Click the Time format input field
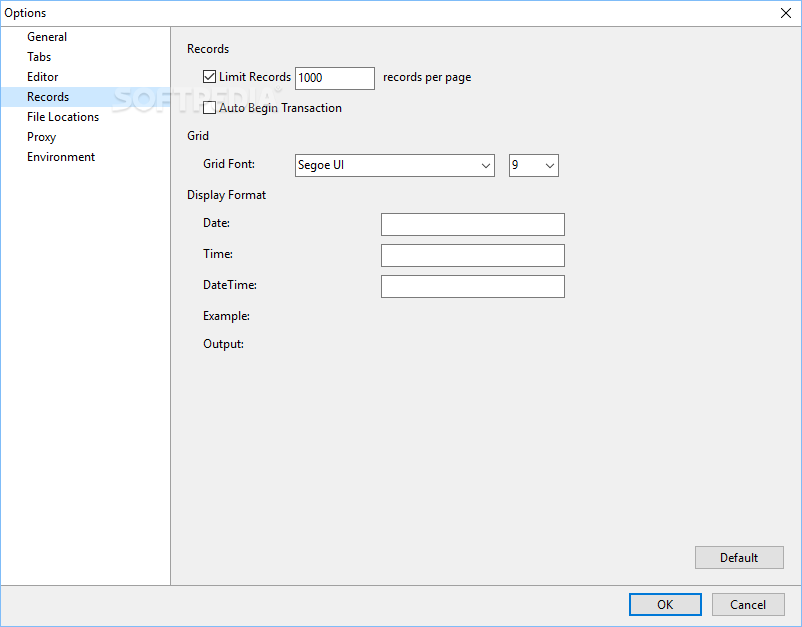 pyautogui.click(x=473, y=255)
